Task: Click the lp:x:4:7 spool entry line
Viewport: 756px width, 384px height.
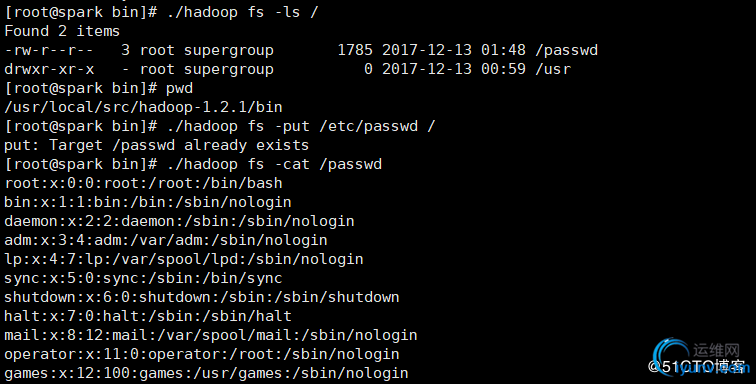Action: click(x=184, y=259)
